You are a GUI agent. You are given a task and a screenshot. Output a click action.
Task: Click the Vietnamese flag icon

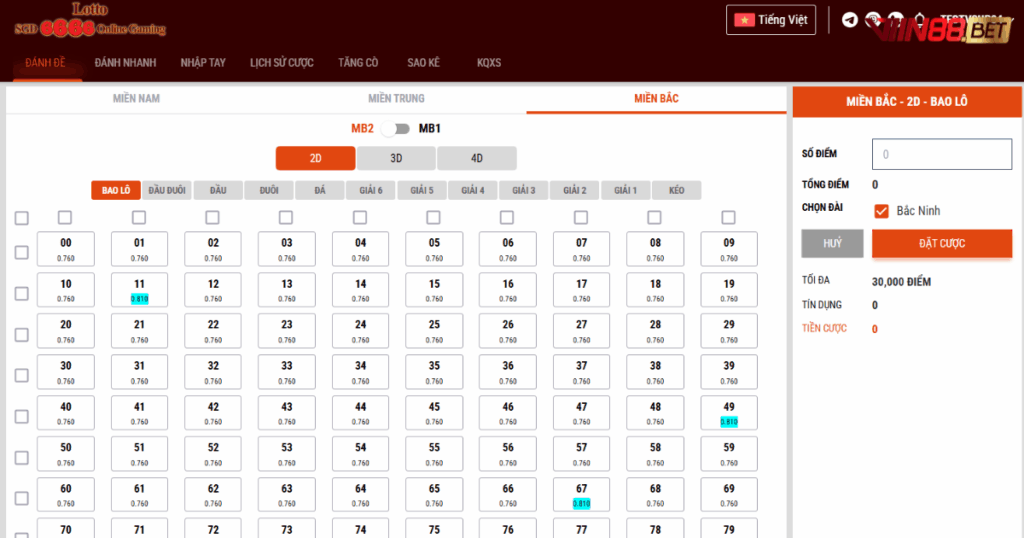(x=744, y=20)
